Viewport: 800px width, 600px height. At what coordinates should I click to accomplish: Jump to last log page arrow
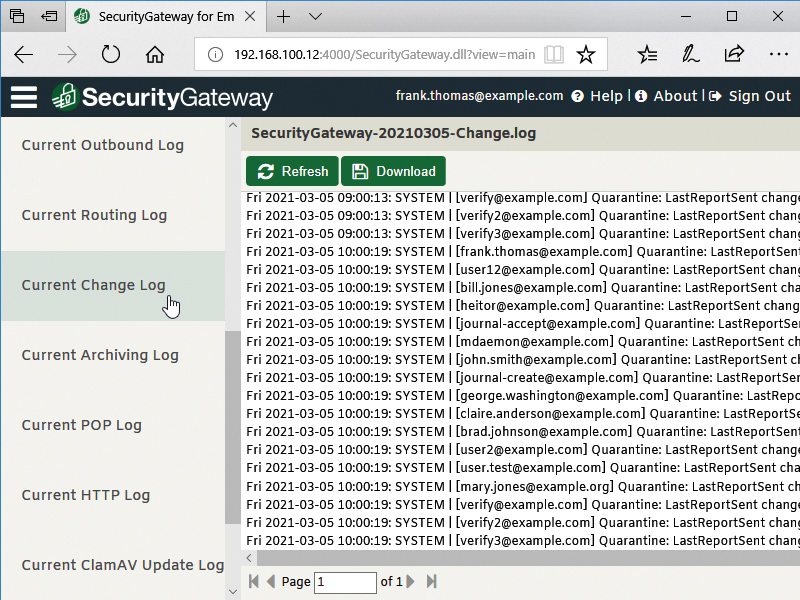point(432,581)
